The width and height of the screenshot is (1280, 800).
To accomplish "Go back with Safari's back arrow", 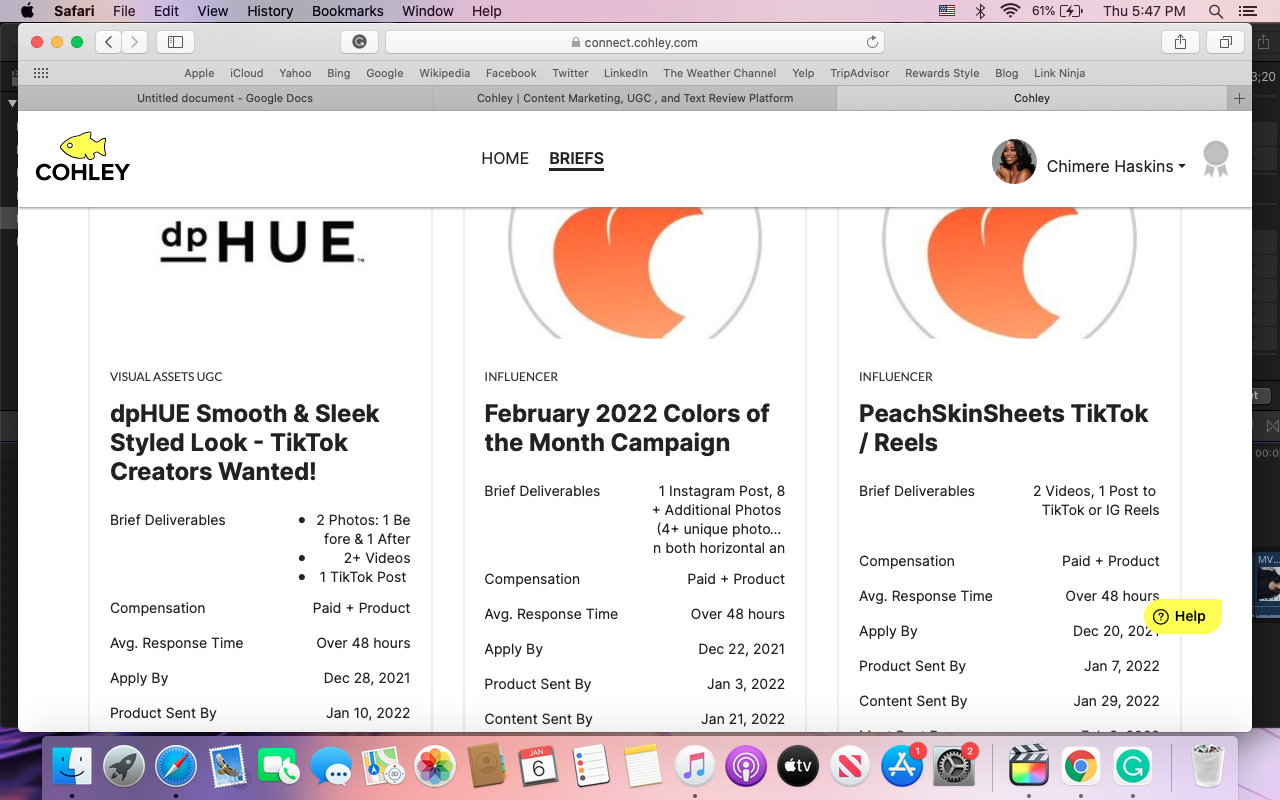I will tap(108, 42).
